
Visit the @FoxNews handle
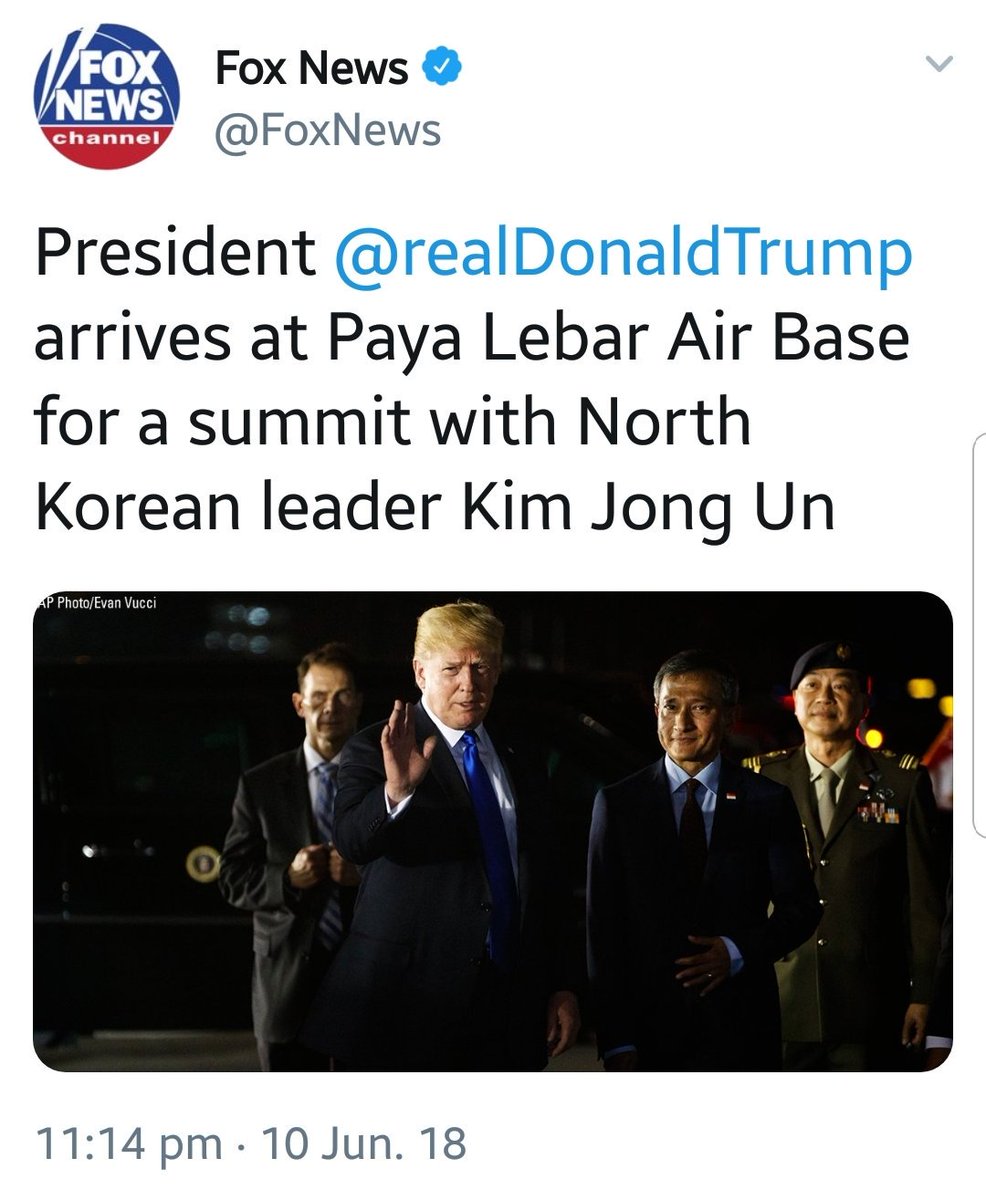point(328,130)
